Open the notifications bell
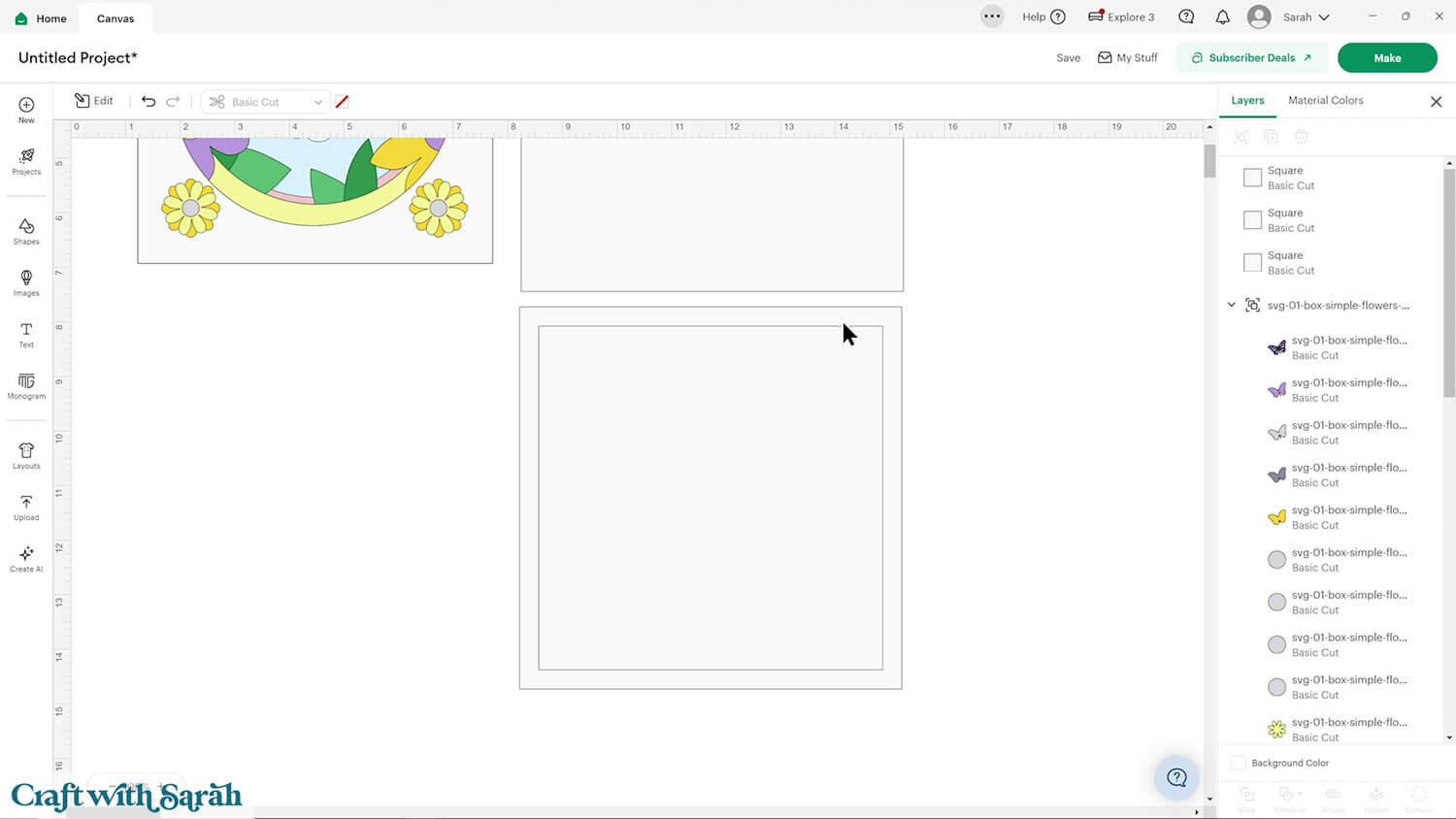Image resolution: width=1456 pixels, height=819 pixels. coord(1222,17)
